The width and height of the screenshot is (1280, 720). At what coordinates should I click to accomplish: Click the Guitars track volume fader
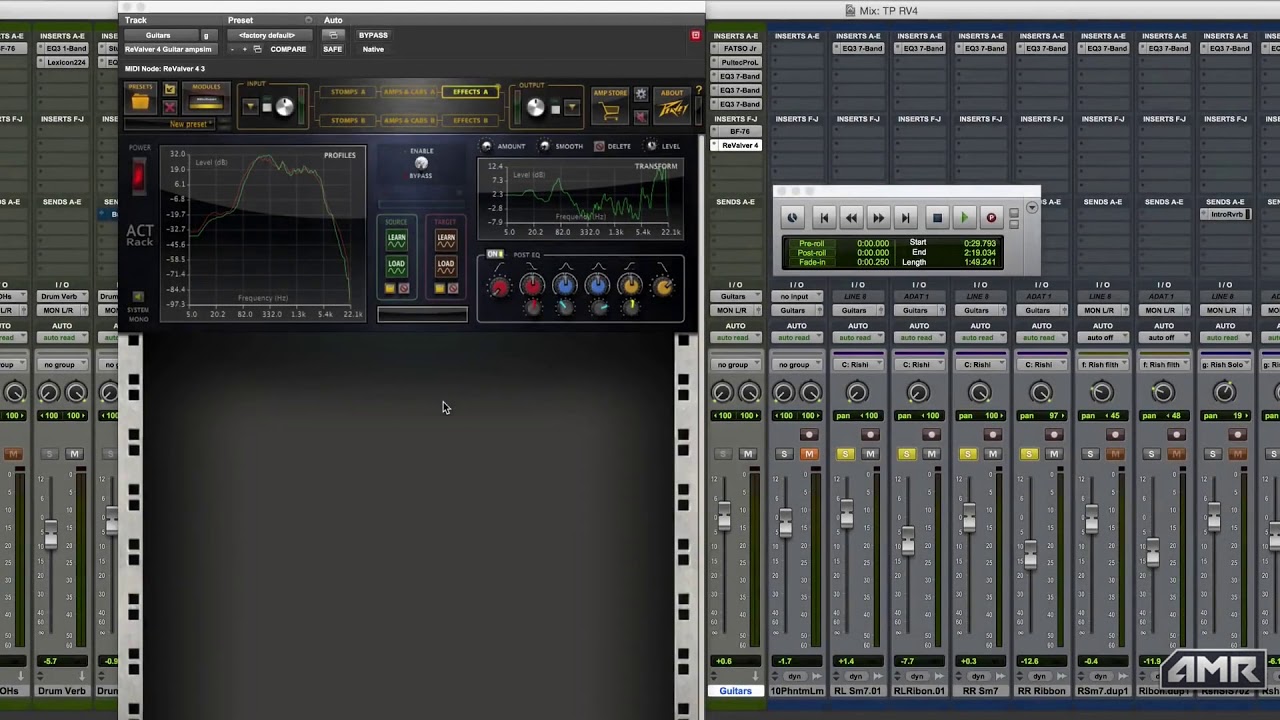[724, 517]
